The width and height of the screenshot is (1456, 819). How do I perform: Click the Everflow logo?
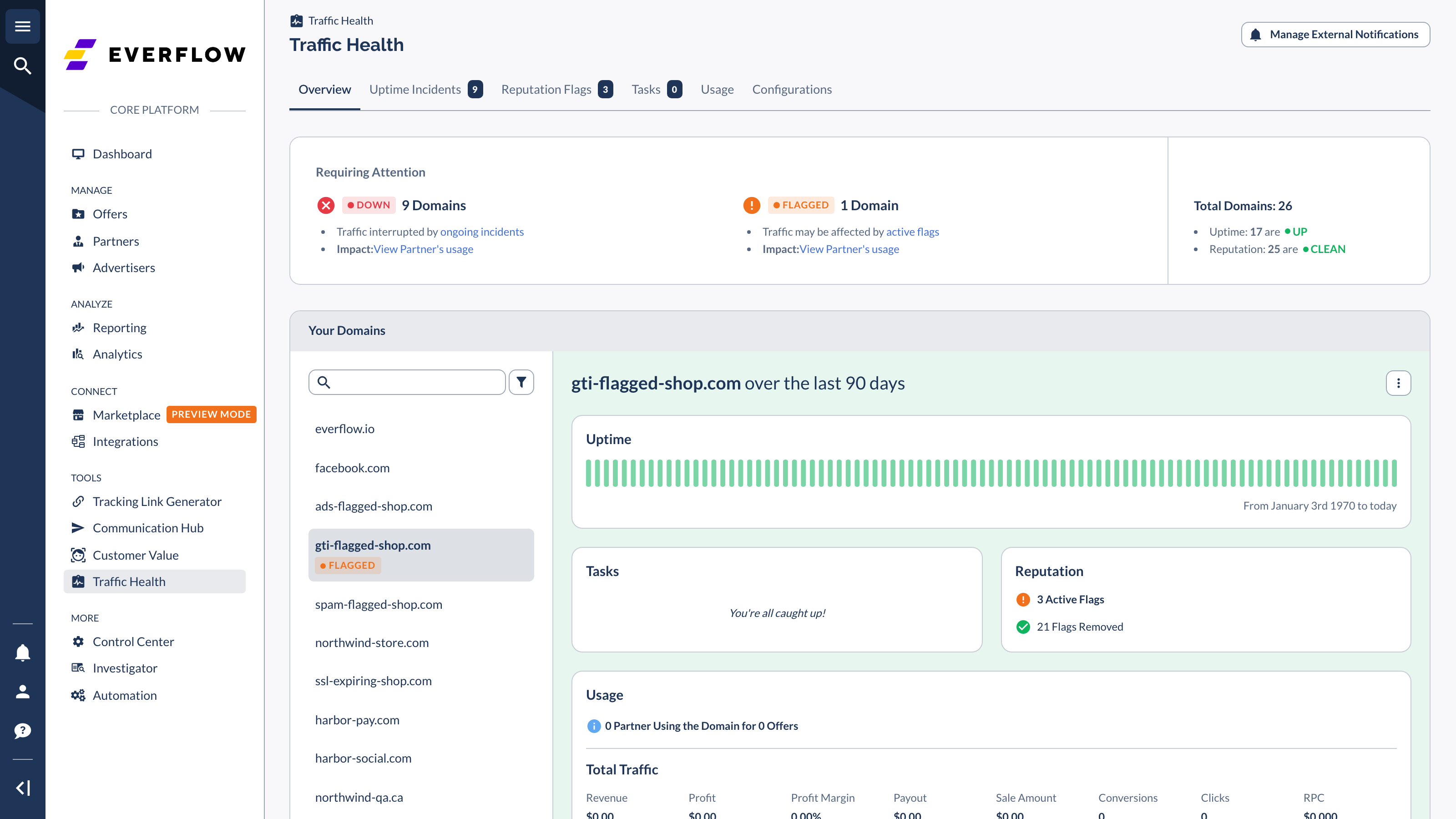tap(154, 55)
